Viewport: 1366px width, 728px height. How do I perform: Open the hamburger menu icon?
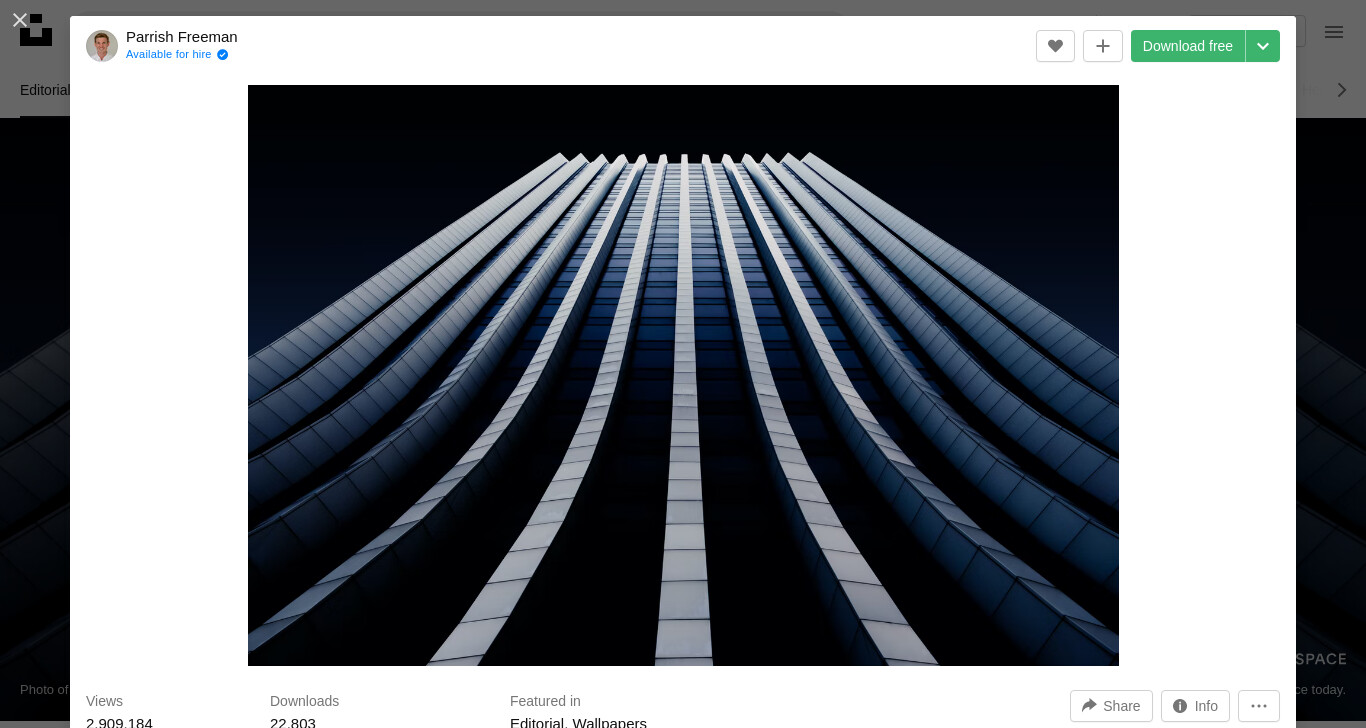click(1334, 32)
